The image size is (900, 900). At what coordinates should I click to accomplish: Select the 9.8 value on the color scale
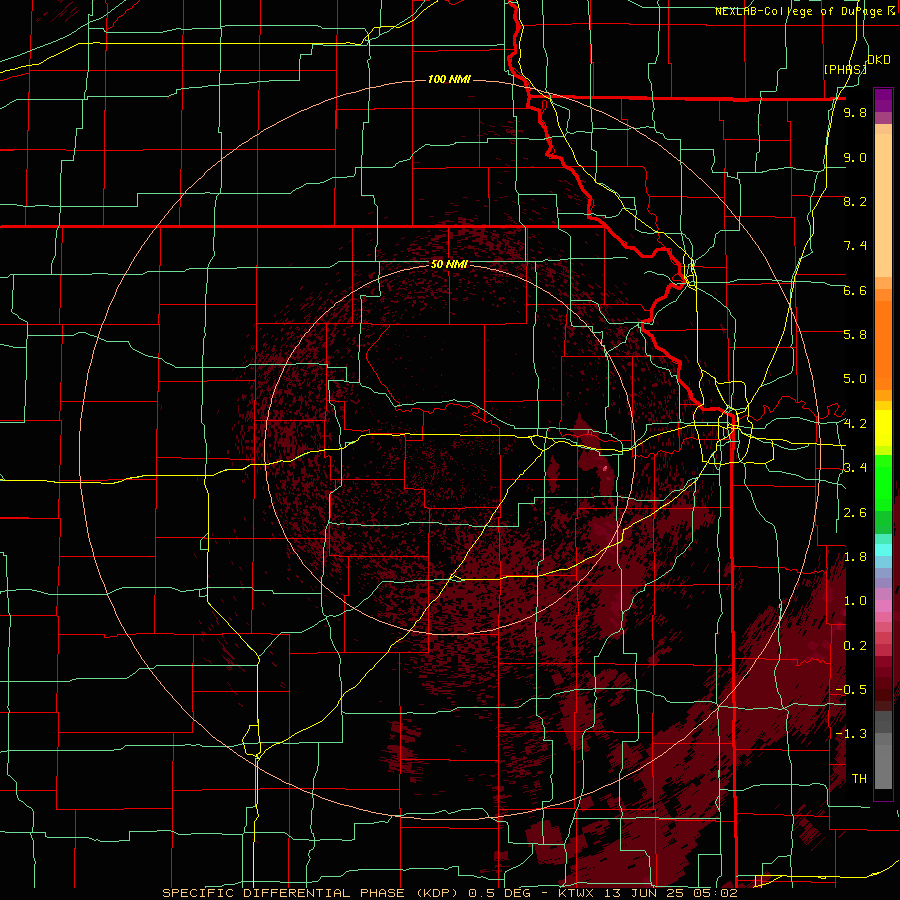click(x=855, y=112)
